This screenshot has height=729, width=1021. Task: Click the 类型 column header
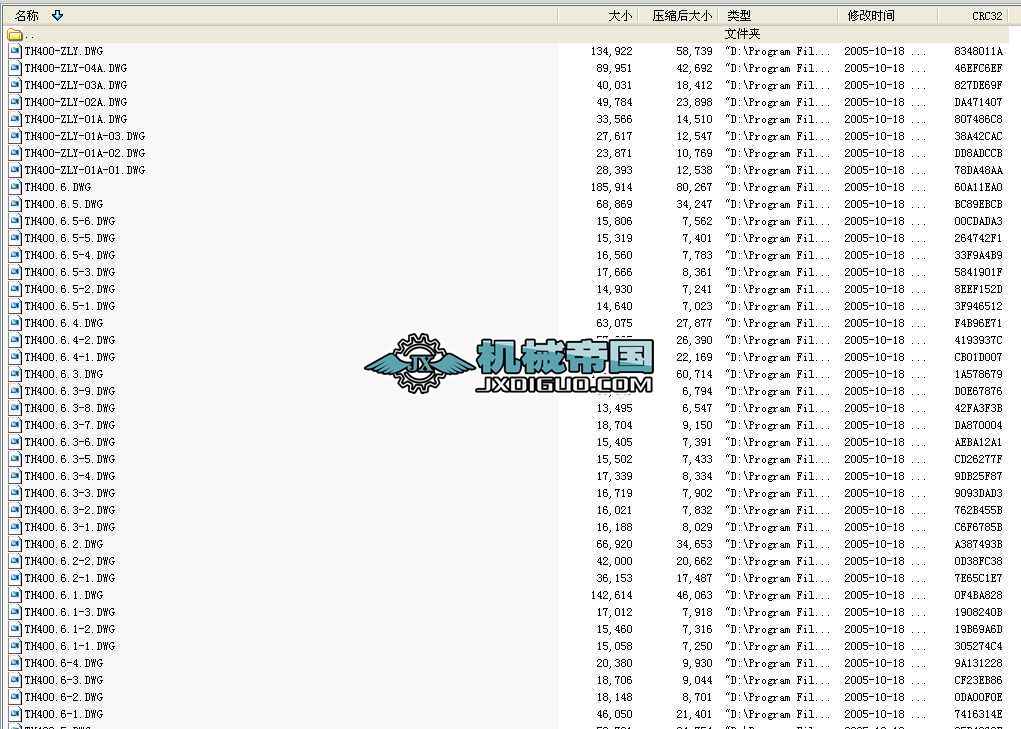[737, 15]
